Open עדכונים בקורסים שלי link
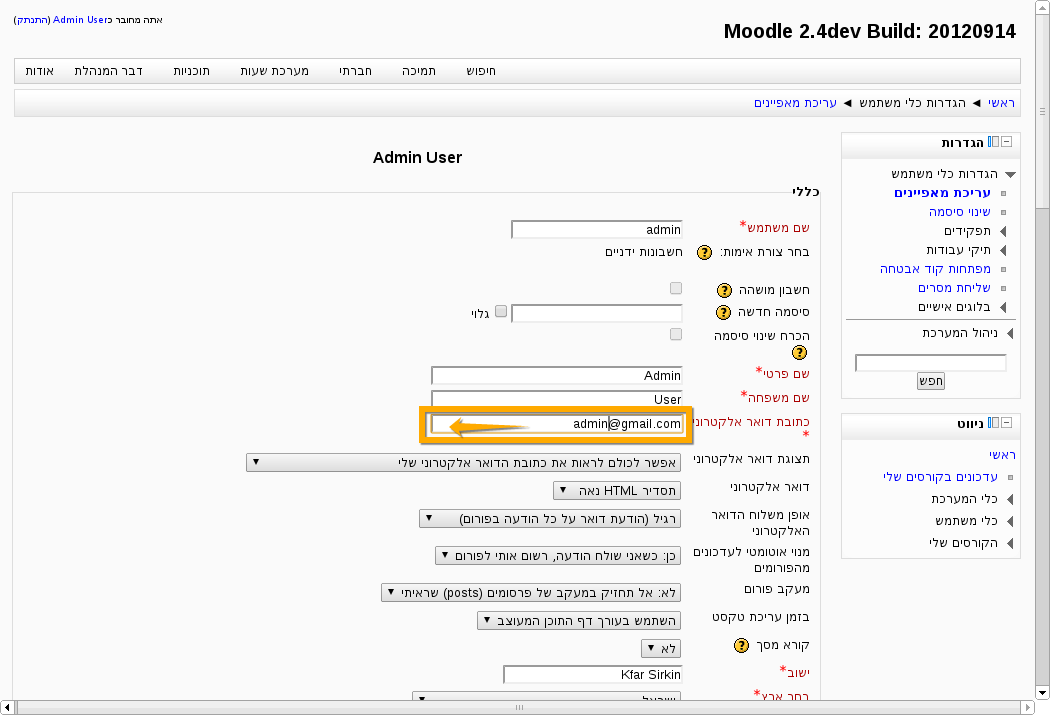Image resolution: width=1050 pixels, height=715 pixels. [x=940, y=477]
